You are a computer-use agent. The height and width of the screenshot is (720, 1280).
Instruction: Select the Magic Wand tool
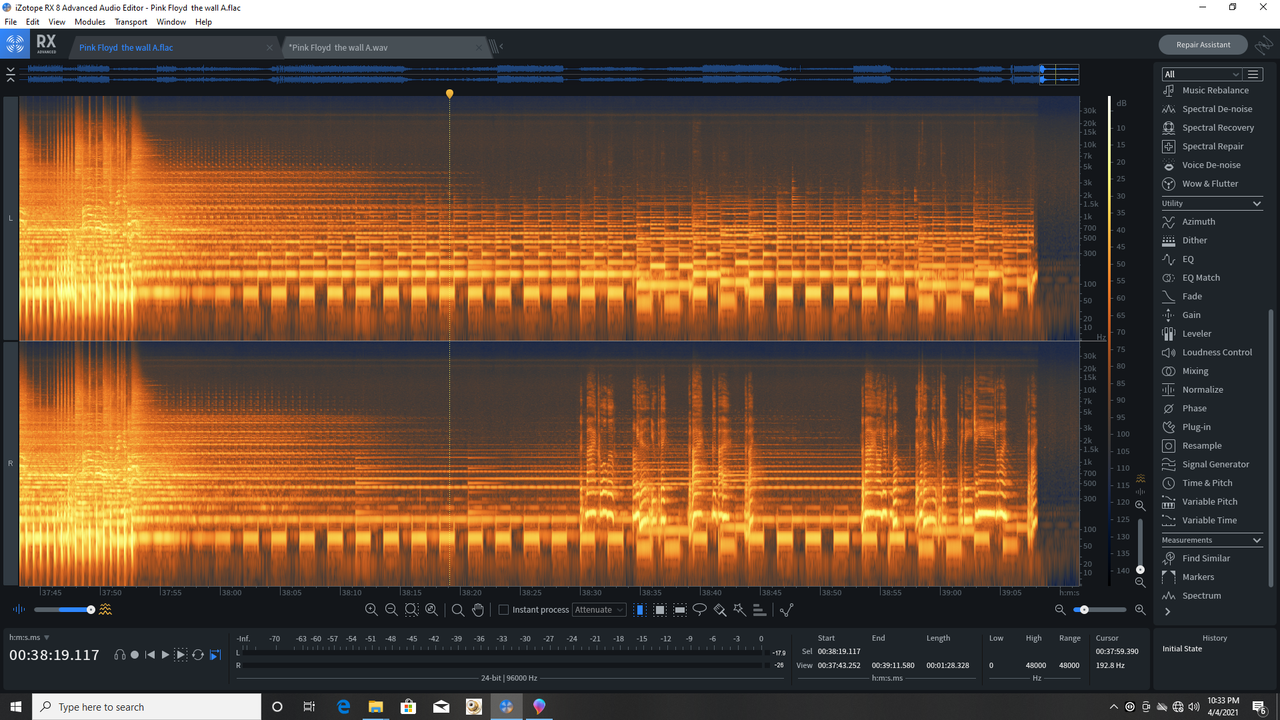pyautogui.click(x=739, y=610)
